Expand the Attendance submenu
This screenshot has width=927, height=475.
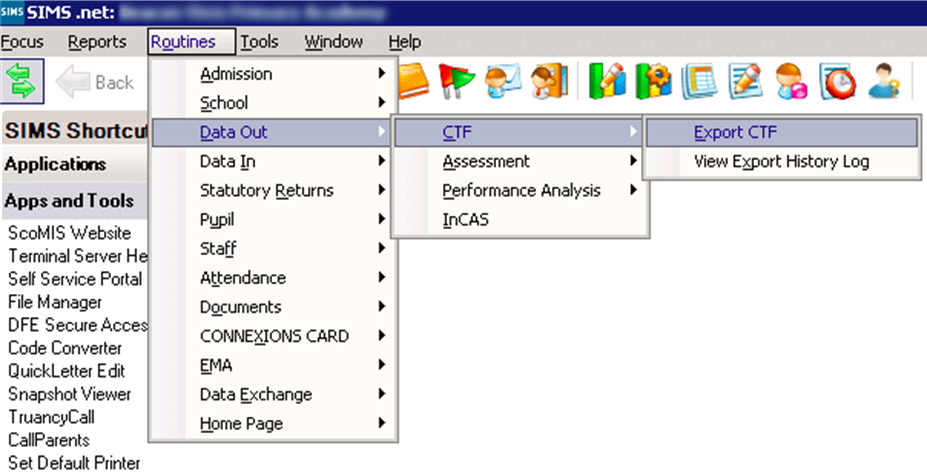tap(272, 277)
